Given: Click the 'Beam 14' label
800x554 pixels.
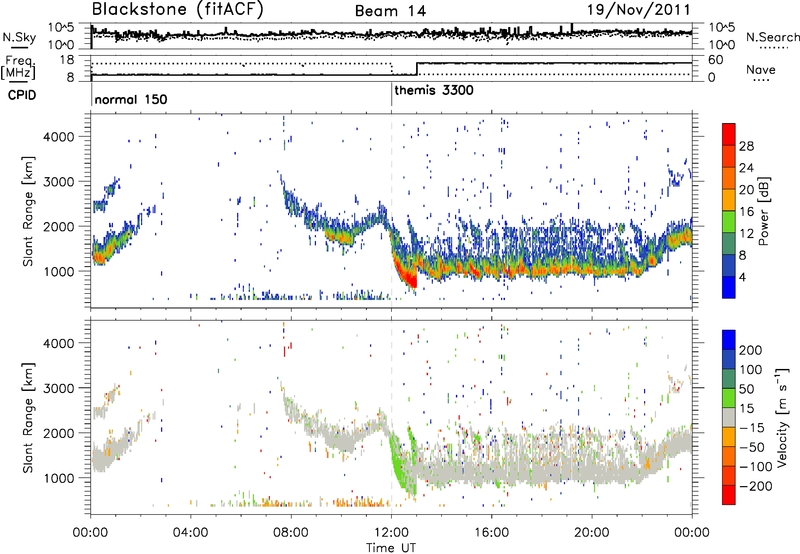Looking at the screenshot, I should [390, 11].
